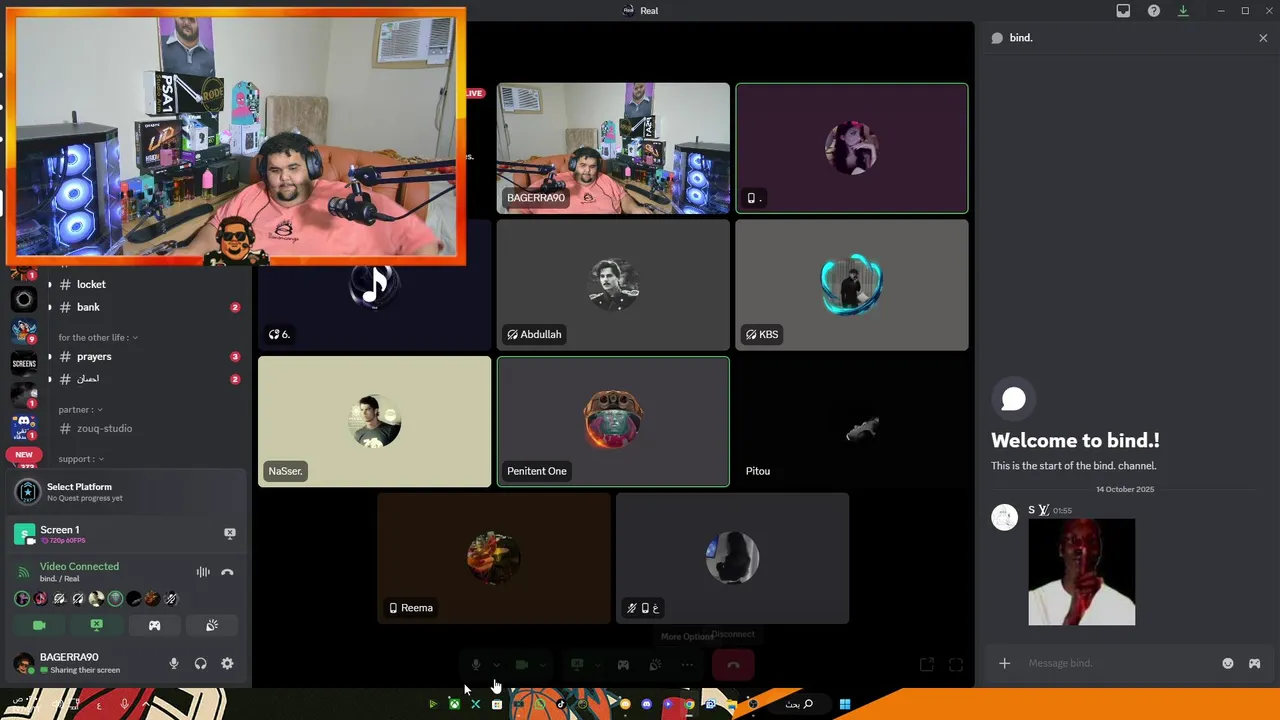
Task: Open the attachment plus button in chat
Action: pyautogui.click(x=1005, y=663)
